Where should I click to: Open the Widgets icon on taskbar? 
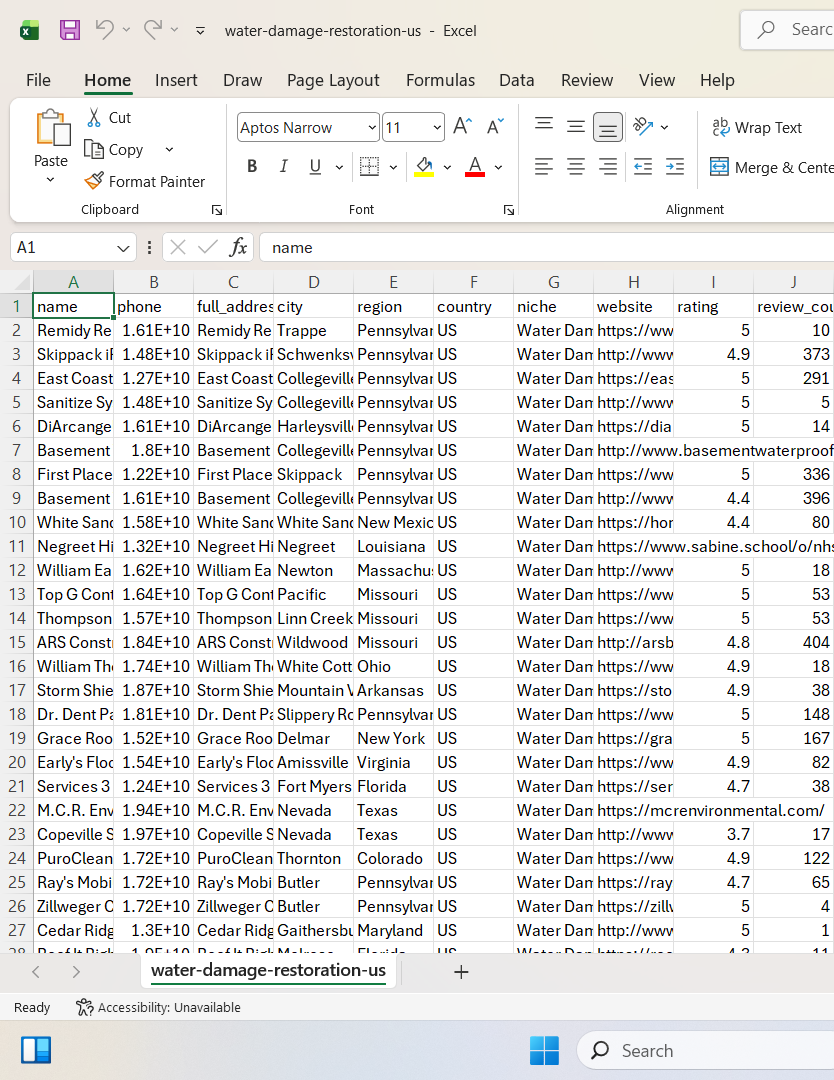pos(36,1050)
